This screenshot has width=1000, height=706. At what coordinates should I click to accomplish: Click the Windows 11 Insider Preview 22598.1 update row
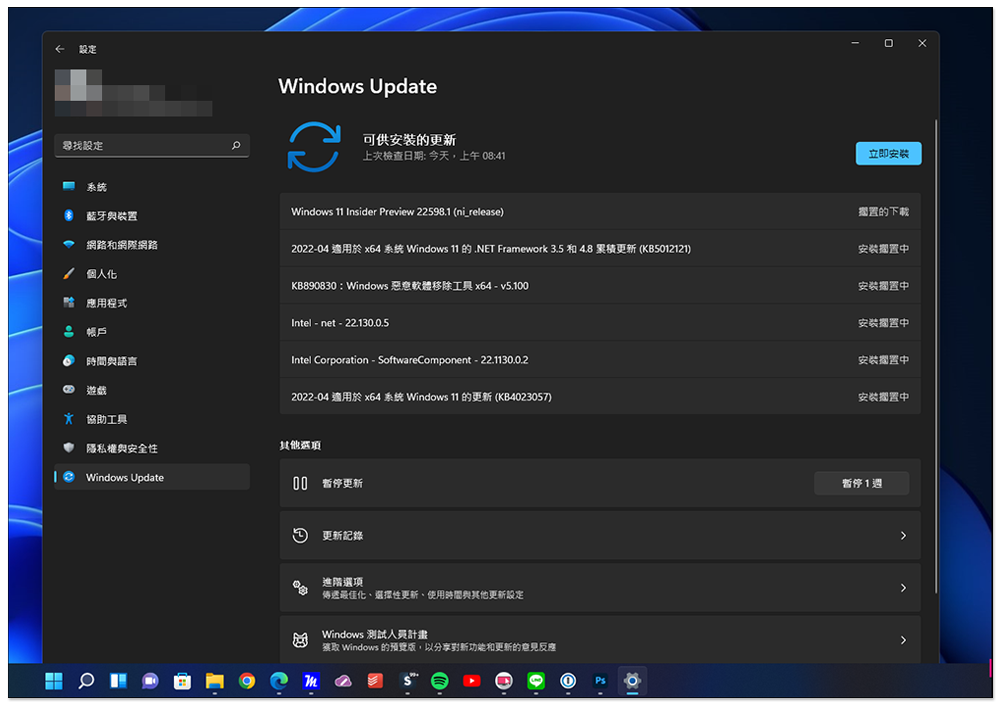(600, 212)
